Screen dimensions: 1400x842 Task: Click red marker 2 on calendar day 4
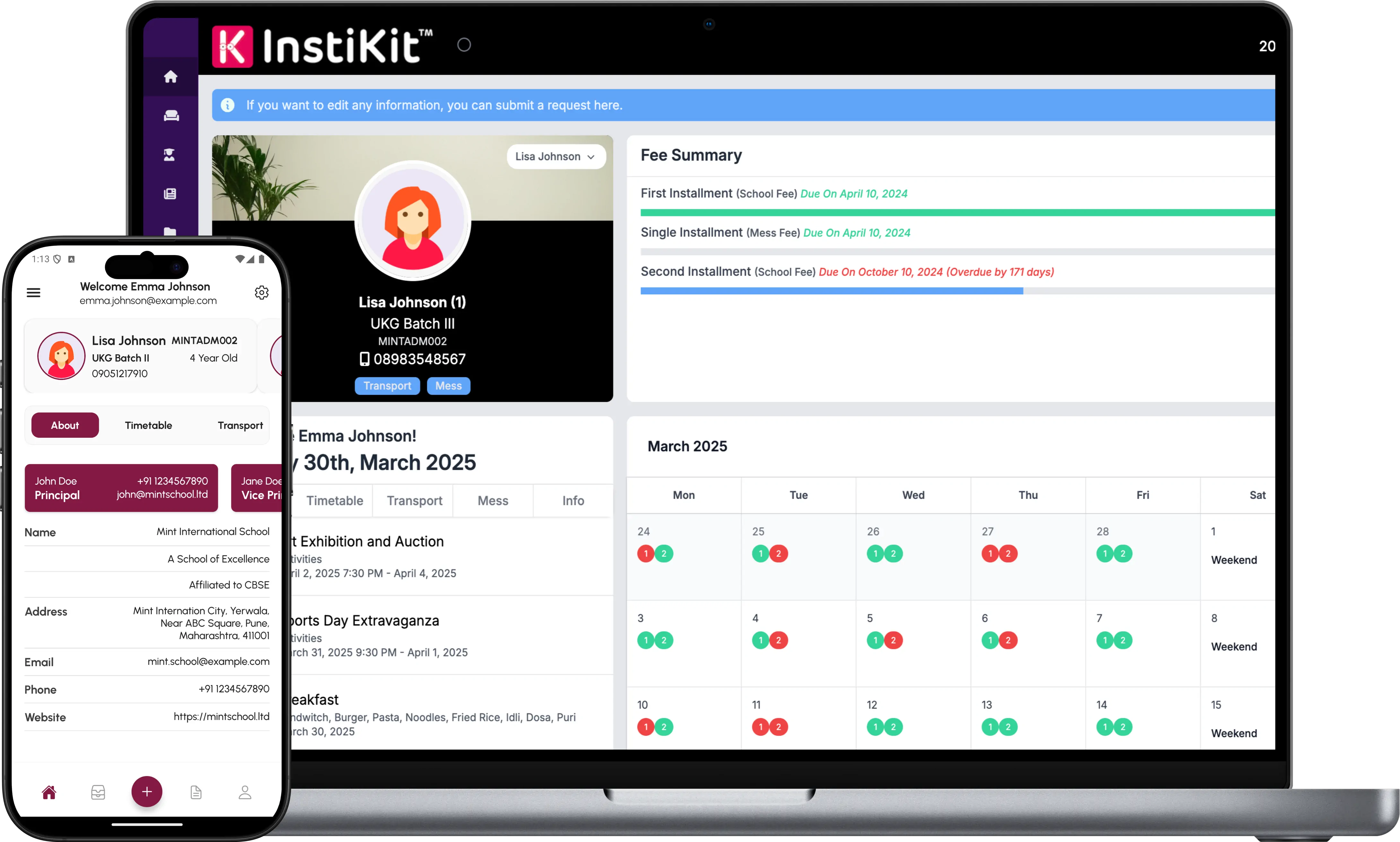pyautogui.click(x=778, y=640)
